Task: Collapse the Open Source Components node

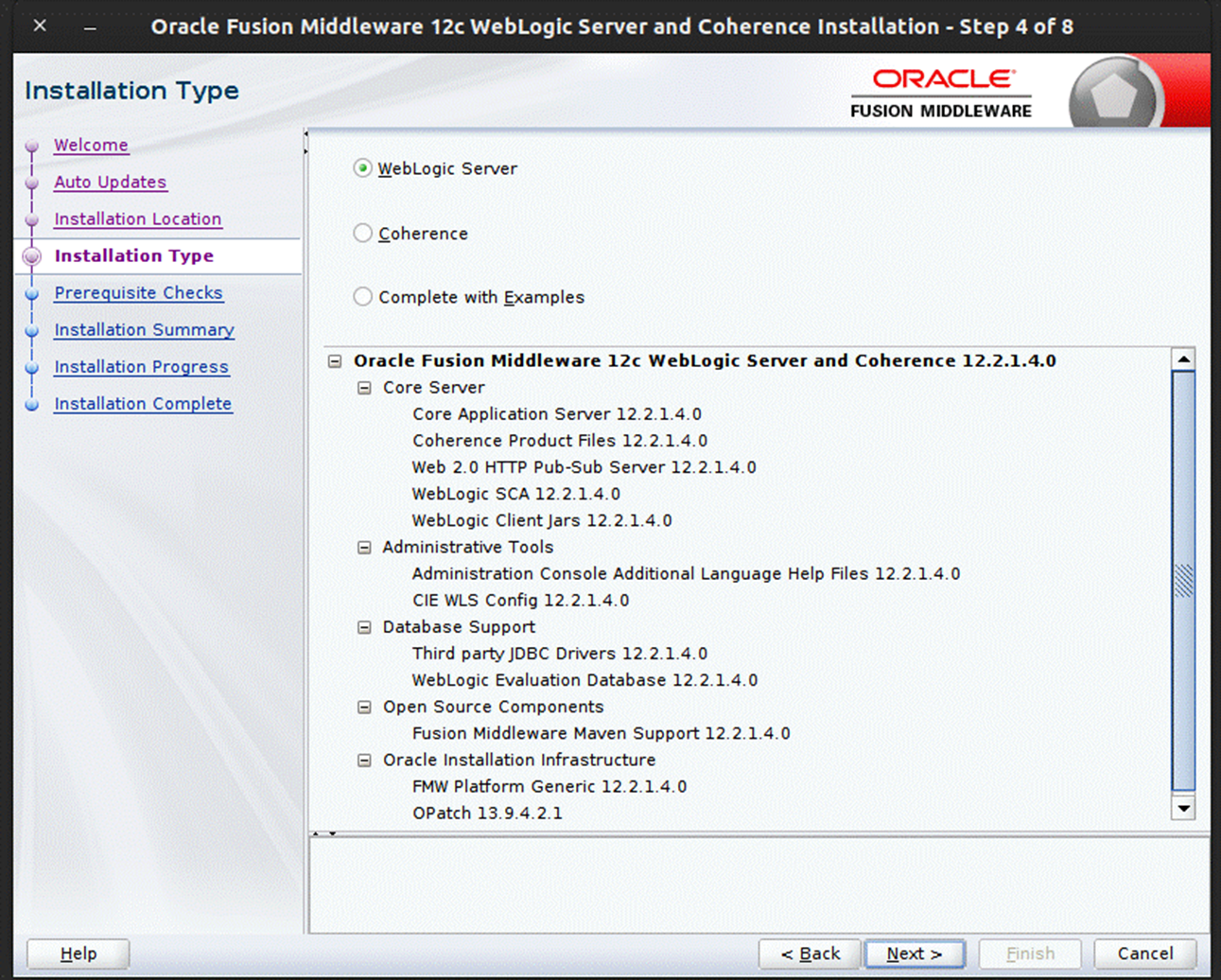Action: tap(364, 706)
